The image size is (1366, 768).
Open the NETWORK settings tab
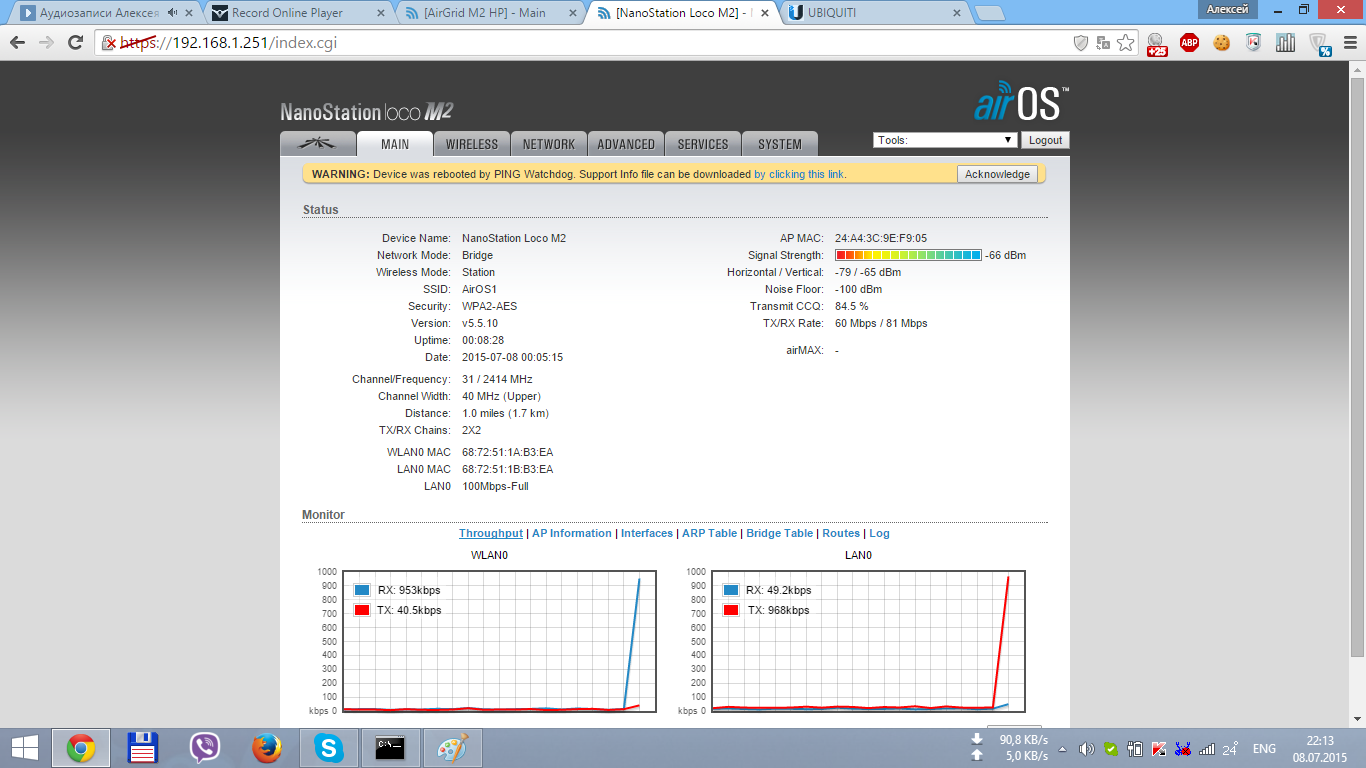(x=549, y=144)
